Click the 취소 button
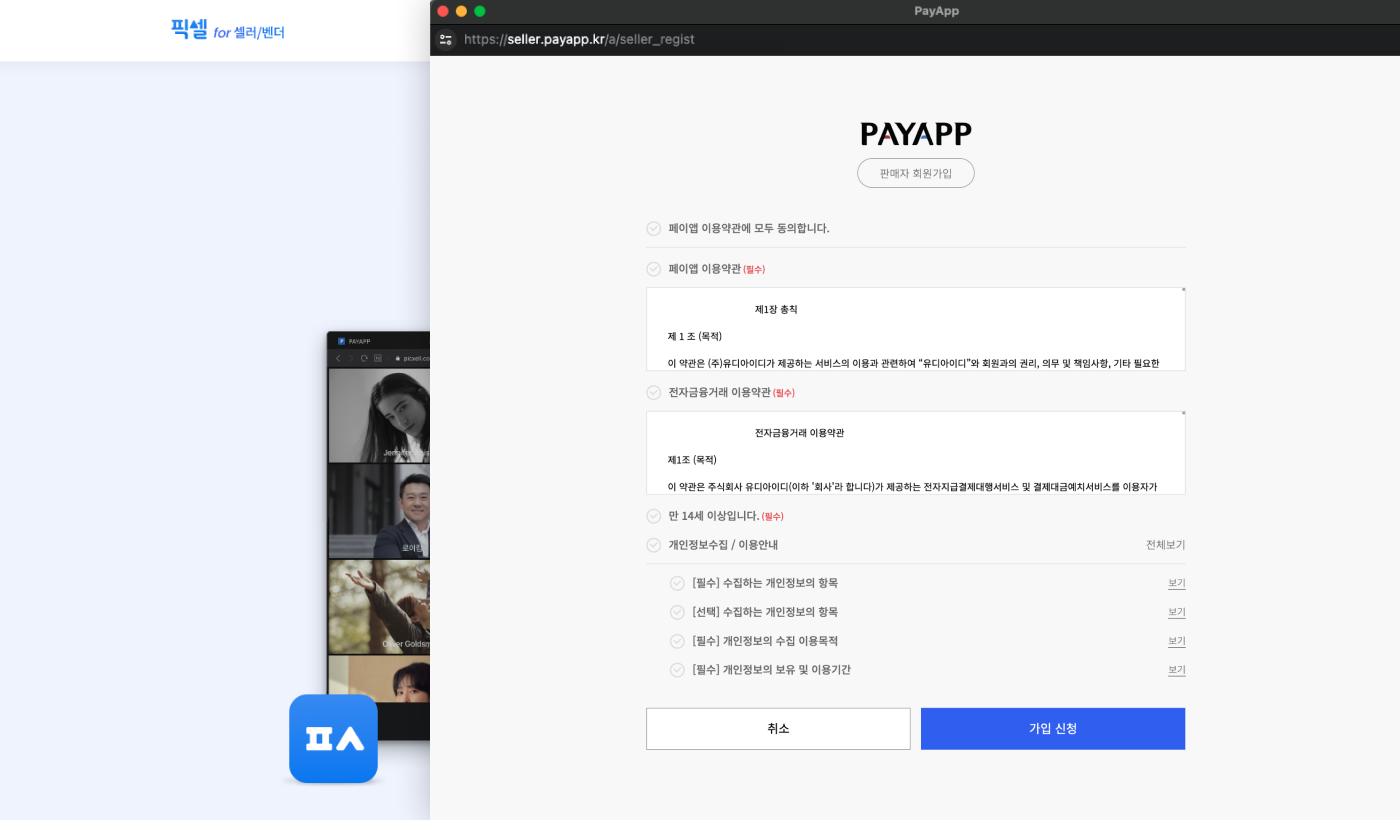 778,729
